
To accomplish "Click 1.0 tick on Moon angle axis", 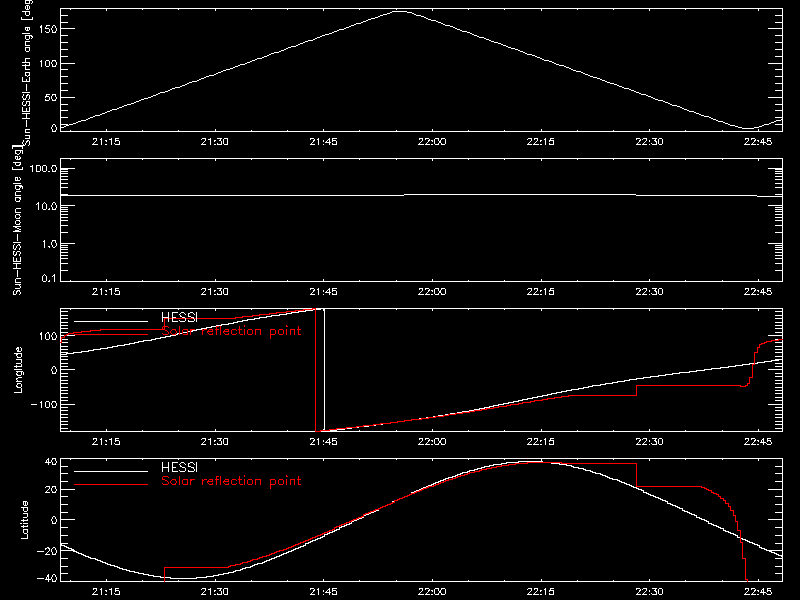I will click(x=49, y=244).
